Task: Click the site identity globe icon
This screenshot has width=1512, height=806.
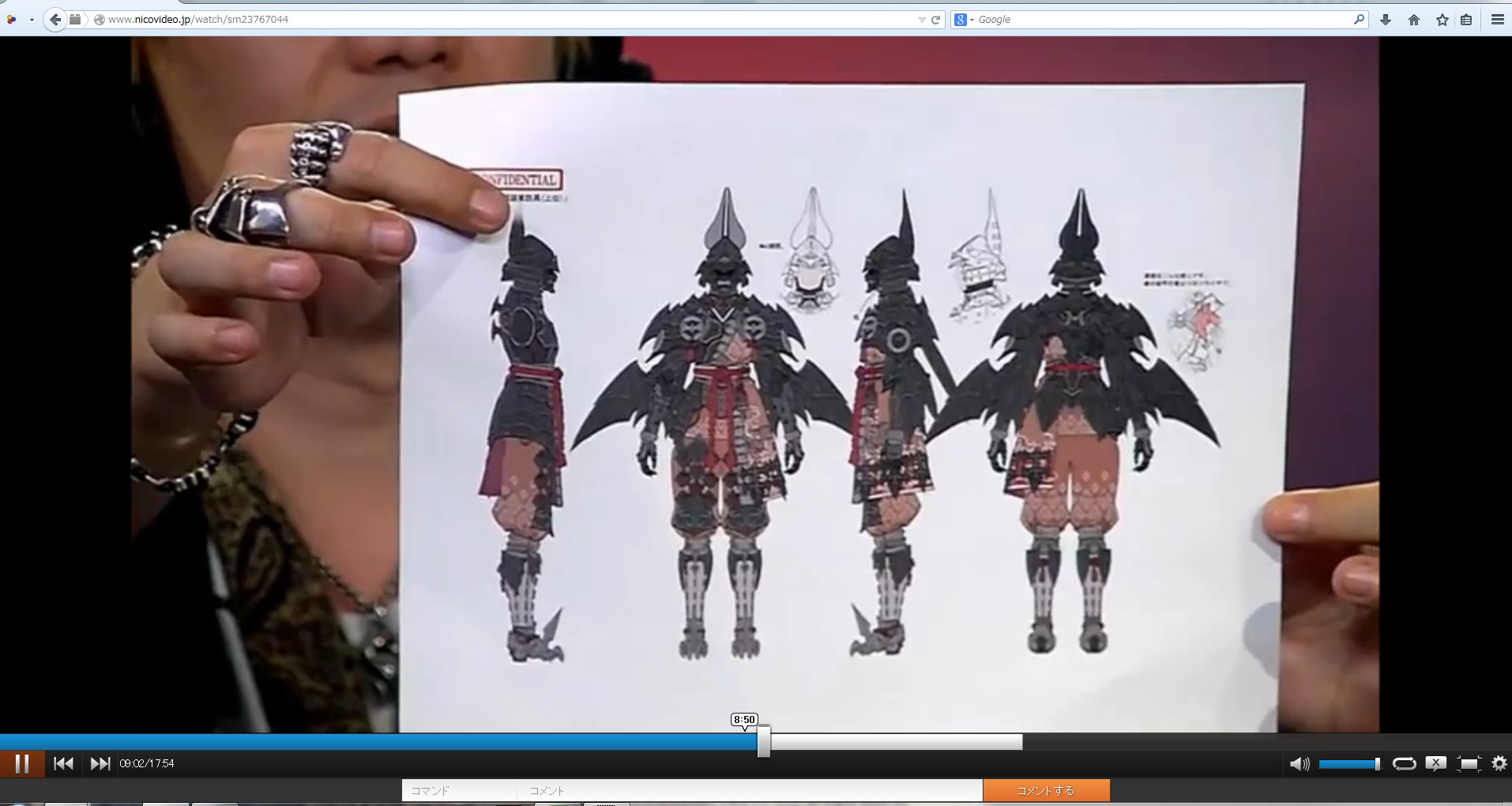Action: (x=99, y=20)
